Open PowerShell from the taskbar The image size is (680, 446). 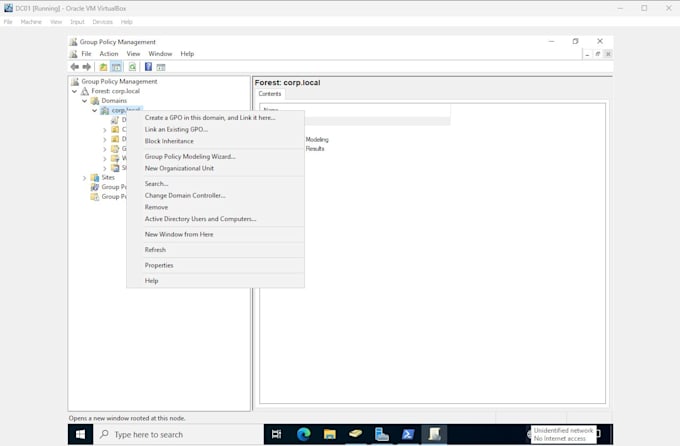[x=408, y=434]
